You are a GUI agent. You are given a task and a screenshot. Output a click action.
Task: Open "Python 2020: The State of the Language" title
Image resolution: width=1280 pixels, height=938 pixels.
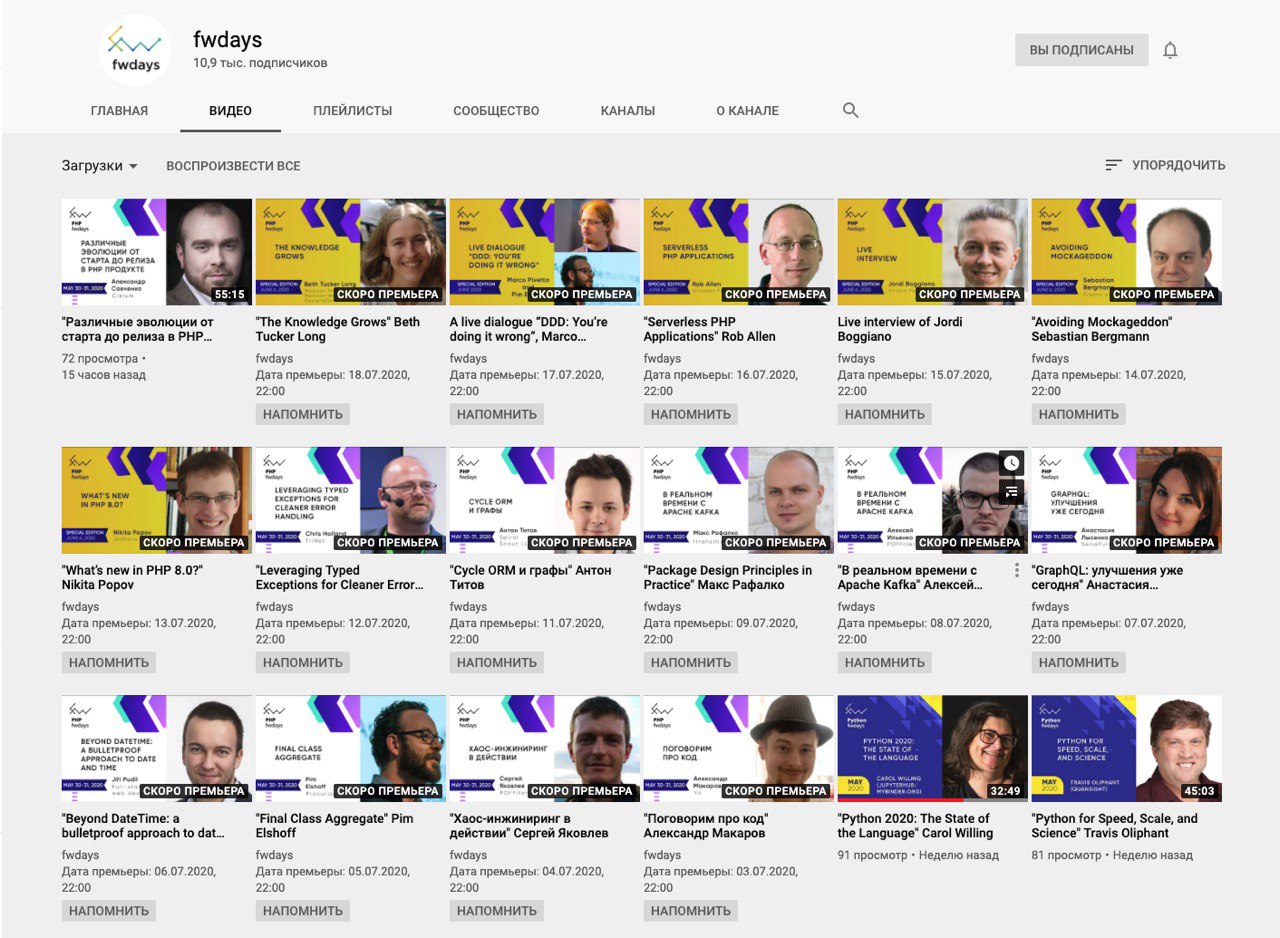tap(916, 825)
